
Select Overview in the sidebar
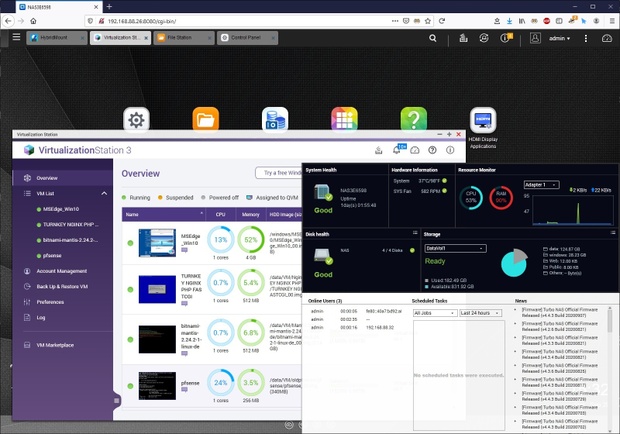coord(62,178)
